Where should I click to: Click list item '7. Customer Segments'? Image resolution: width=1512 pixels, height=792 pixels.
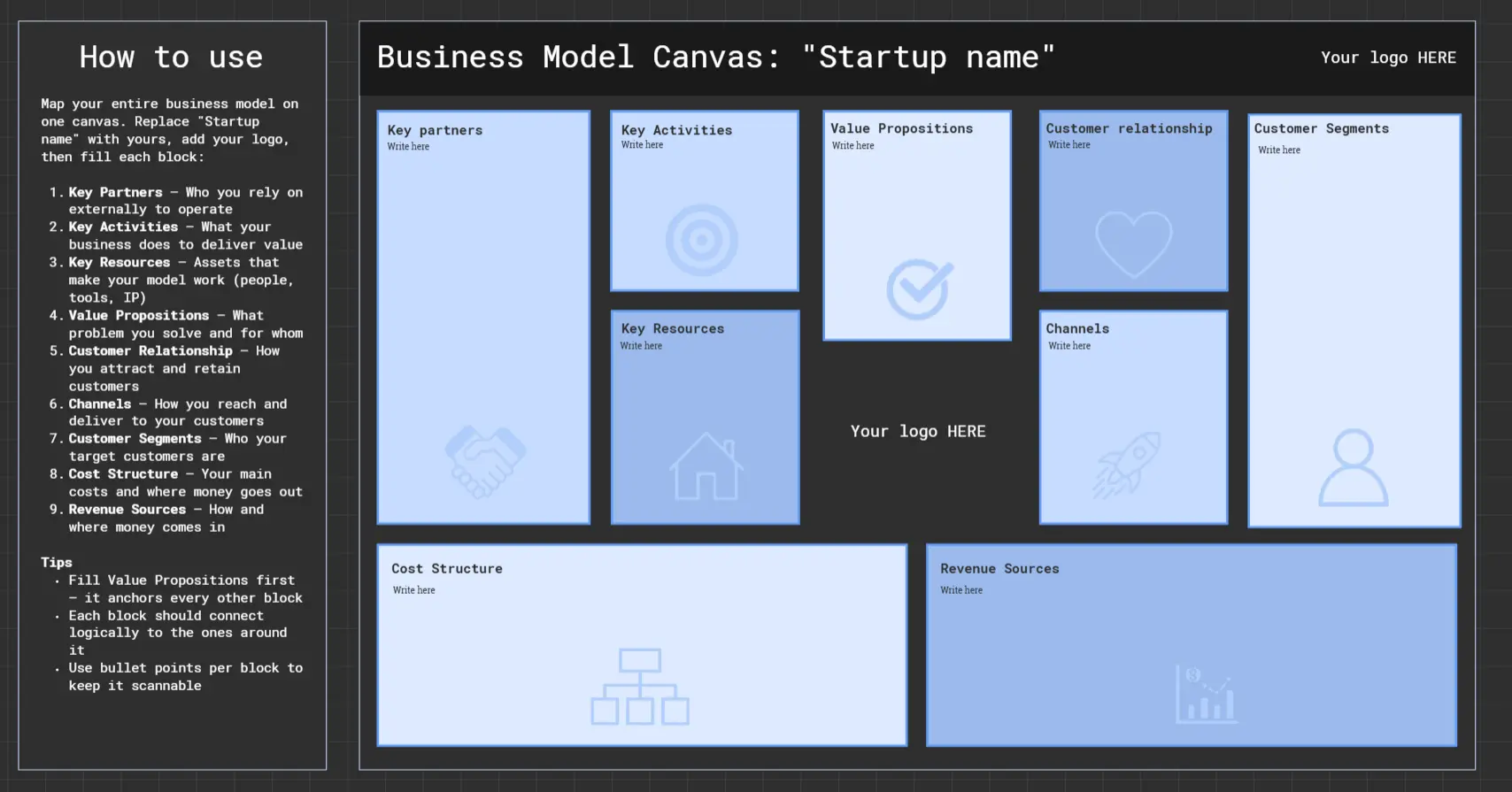tap(168, 448)
